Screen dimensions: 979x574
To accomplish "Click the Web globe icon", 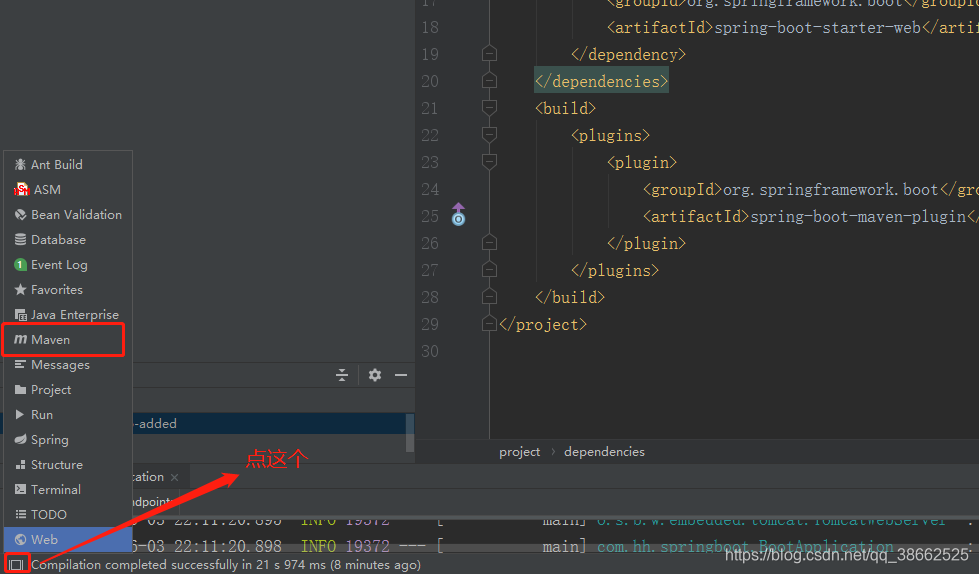I will point(20,539).
